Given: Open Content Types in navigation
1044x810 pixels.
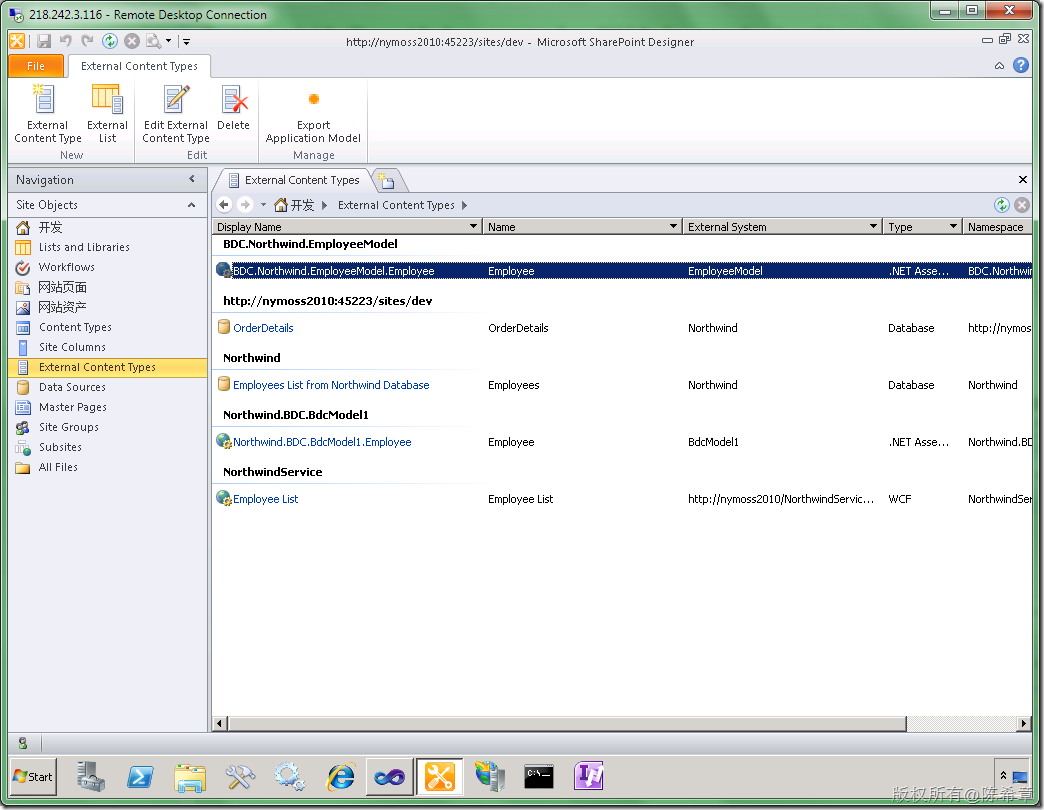Looking at the screenshot, I should coord(75,327).
